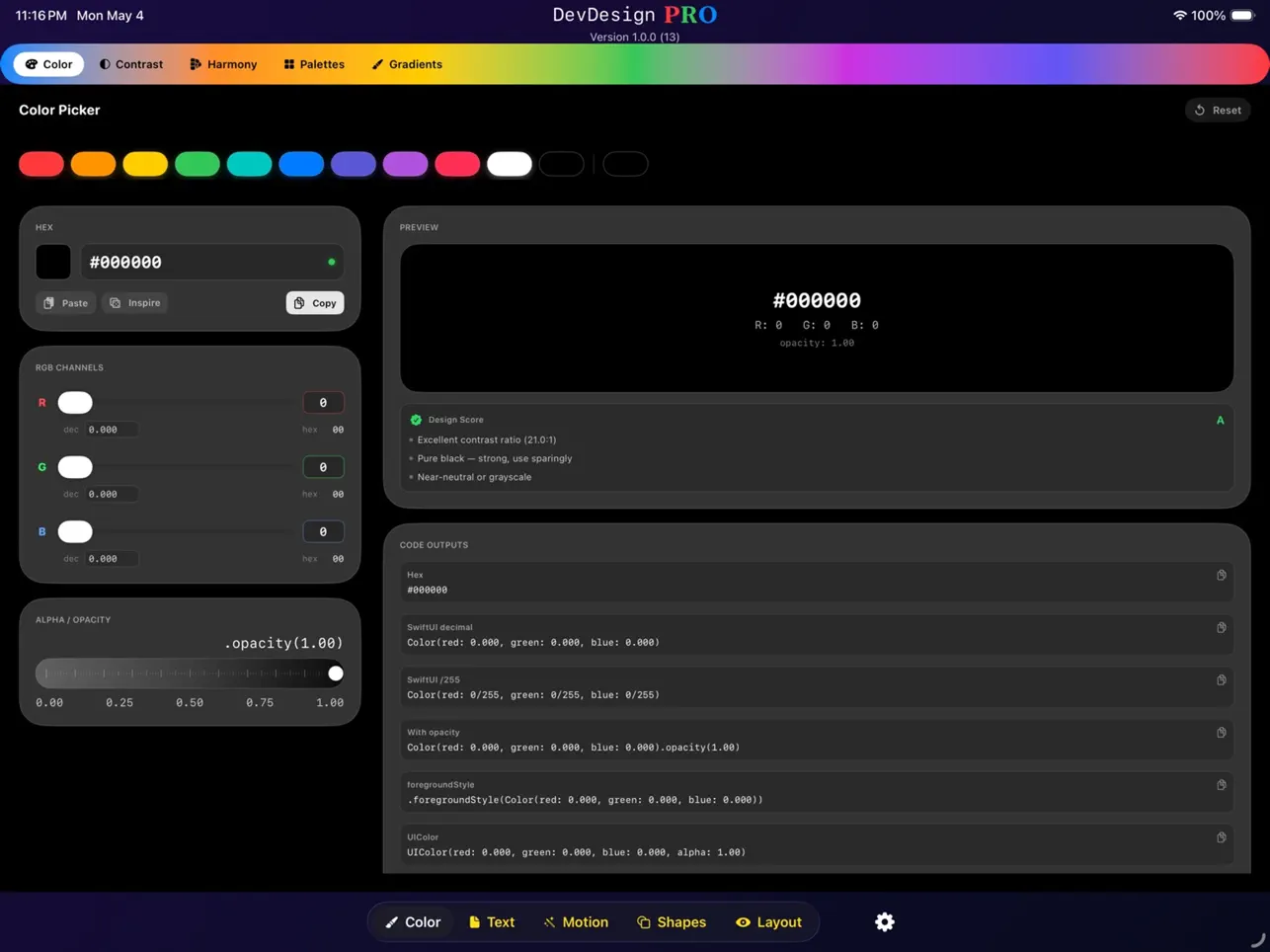
Task: Click the #000000 hex input field
Action: pyautogui.click(x=212, y=262)
